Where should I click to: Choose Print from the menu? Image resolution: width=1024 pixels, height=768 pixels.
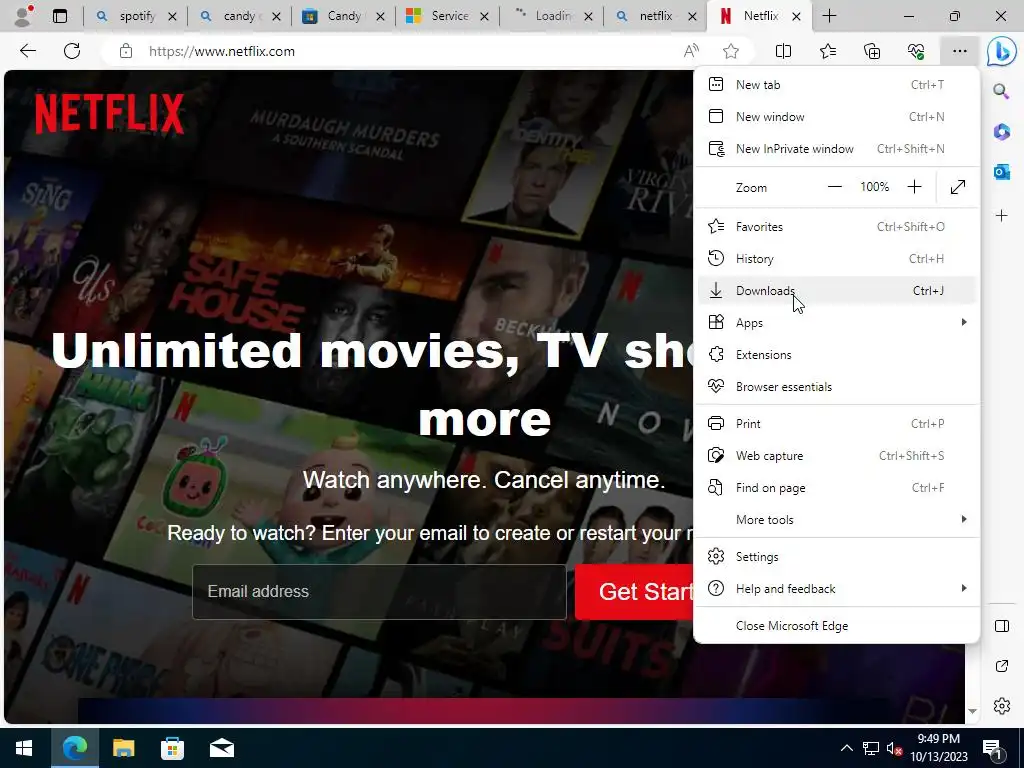click(x=837, y=424)
